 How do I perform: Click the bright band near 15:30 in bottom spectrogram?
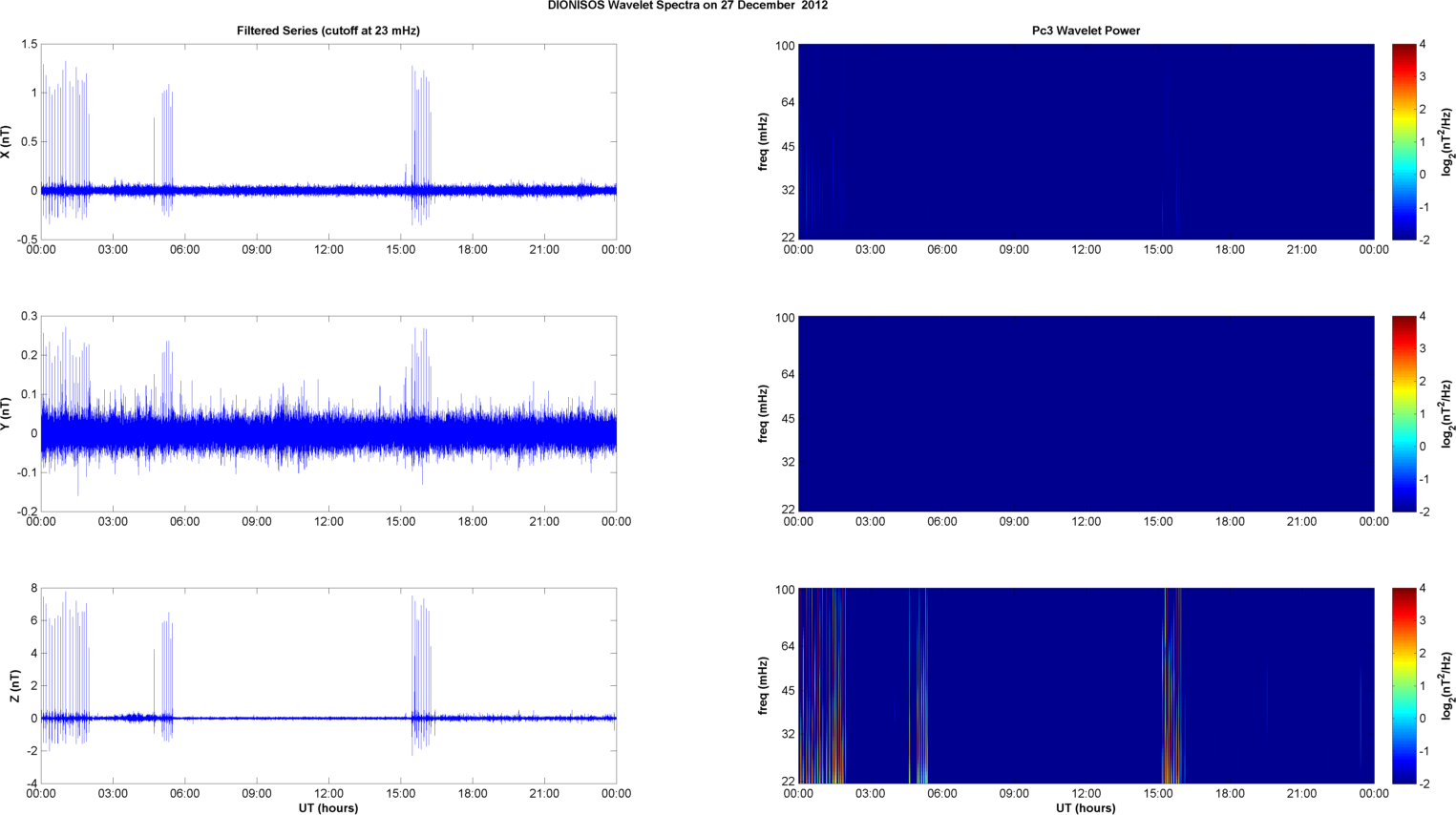1171,685
